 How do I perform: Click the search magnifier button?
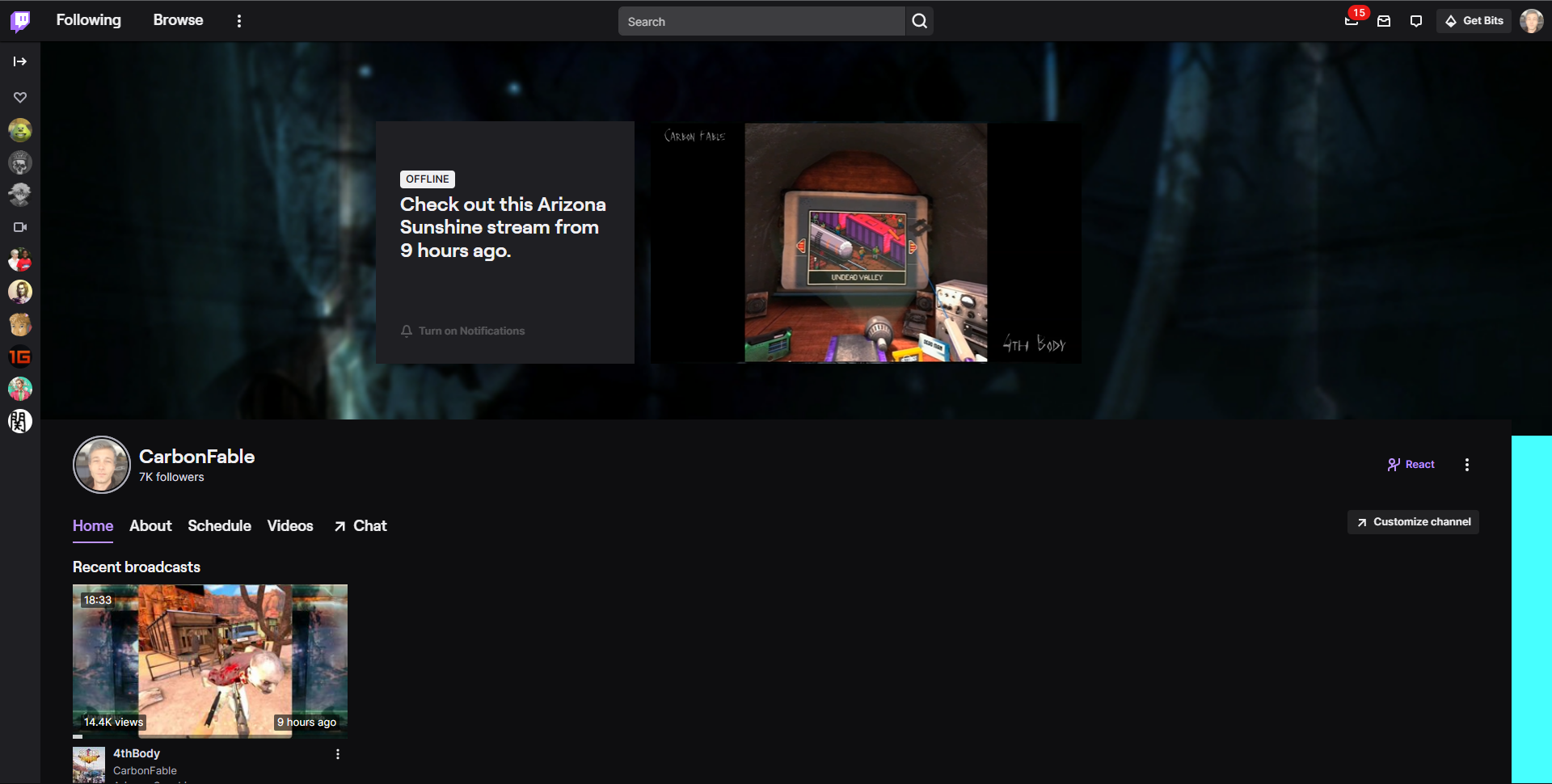pos(919,21)
